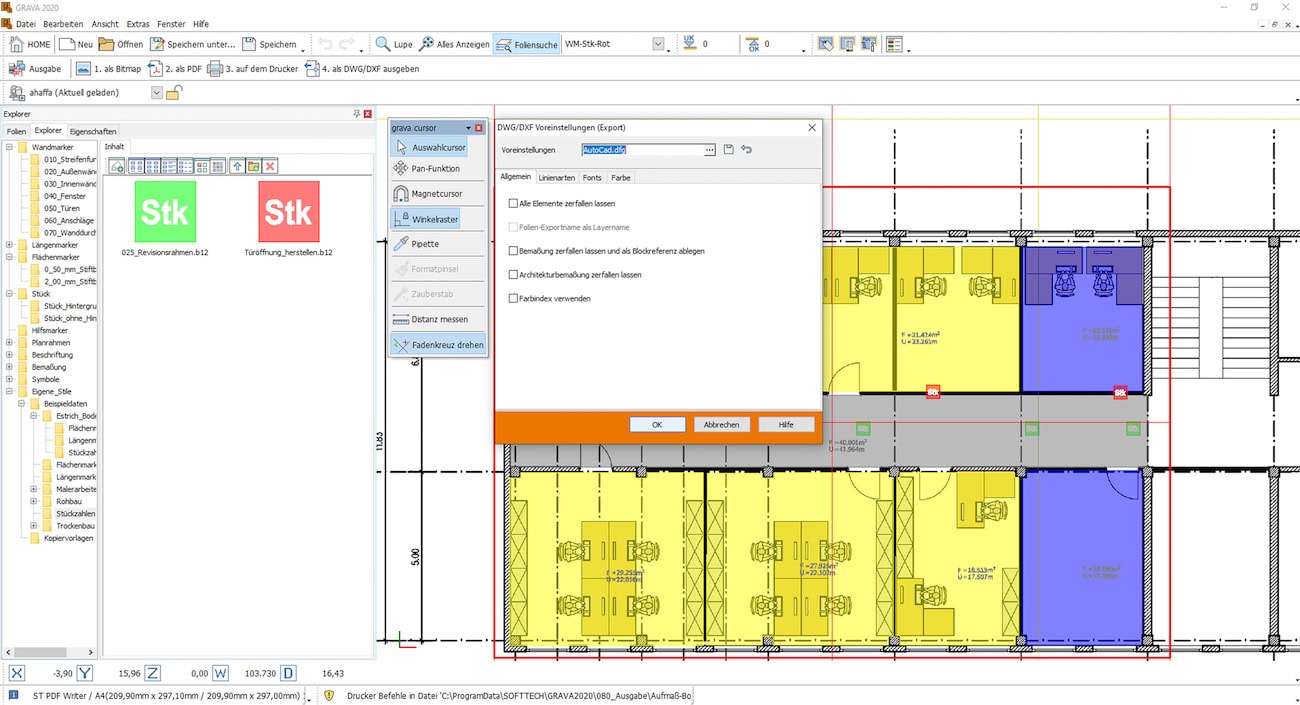
Task: Enable Alle Elemente zerfallen lassen checkbox
Action: 513,203
